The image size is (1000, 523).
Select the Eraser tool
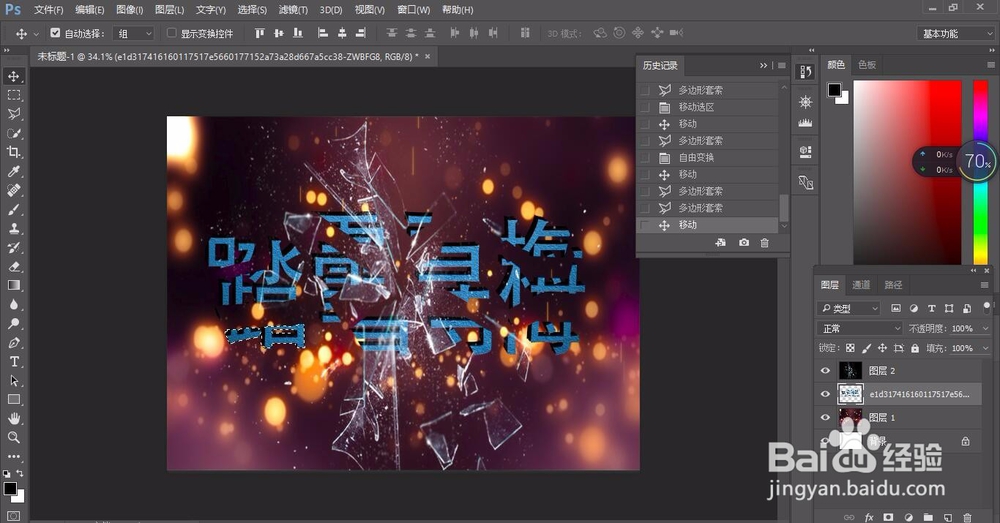click(13, 267)
